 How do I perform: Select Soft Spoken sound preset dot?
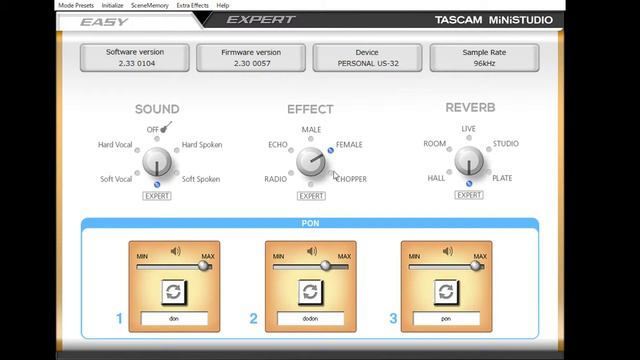(177, 173)
